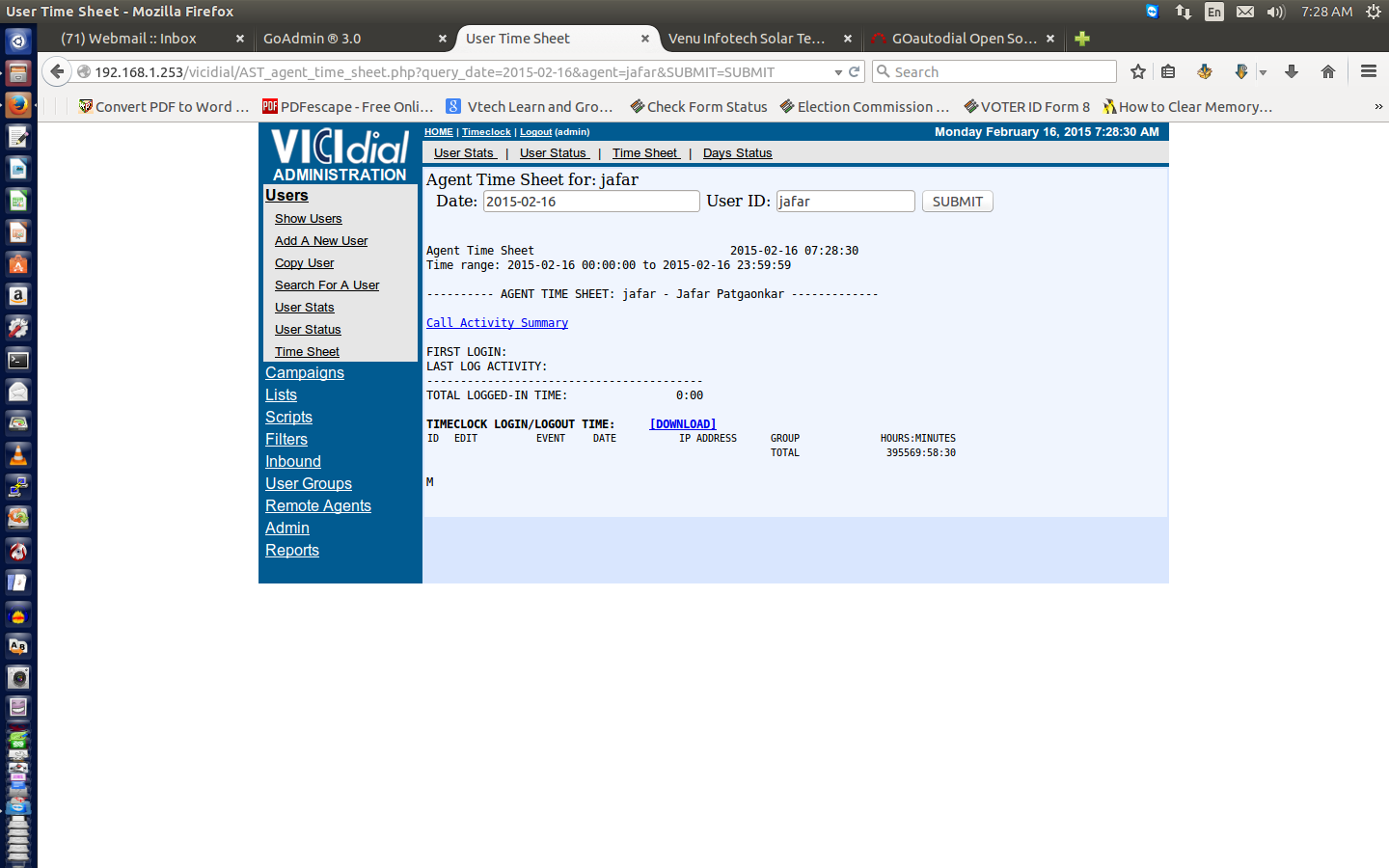Screen dimensions: 1389x868
Task: Click the Date input field
Action: (x=591, y=202)
